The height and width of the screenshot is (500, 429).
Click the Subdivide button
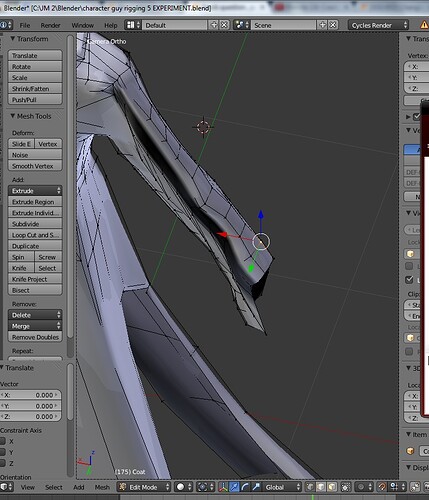35,224
